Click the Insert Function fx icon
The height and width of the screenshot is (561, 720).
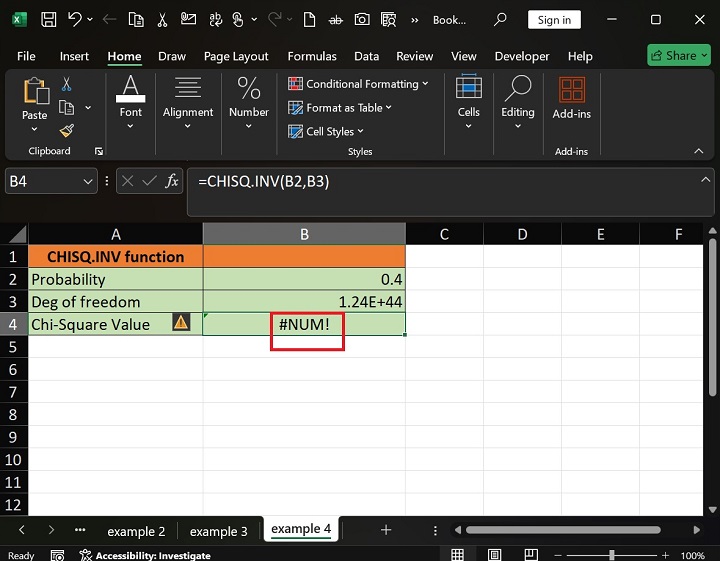[172, 181]
